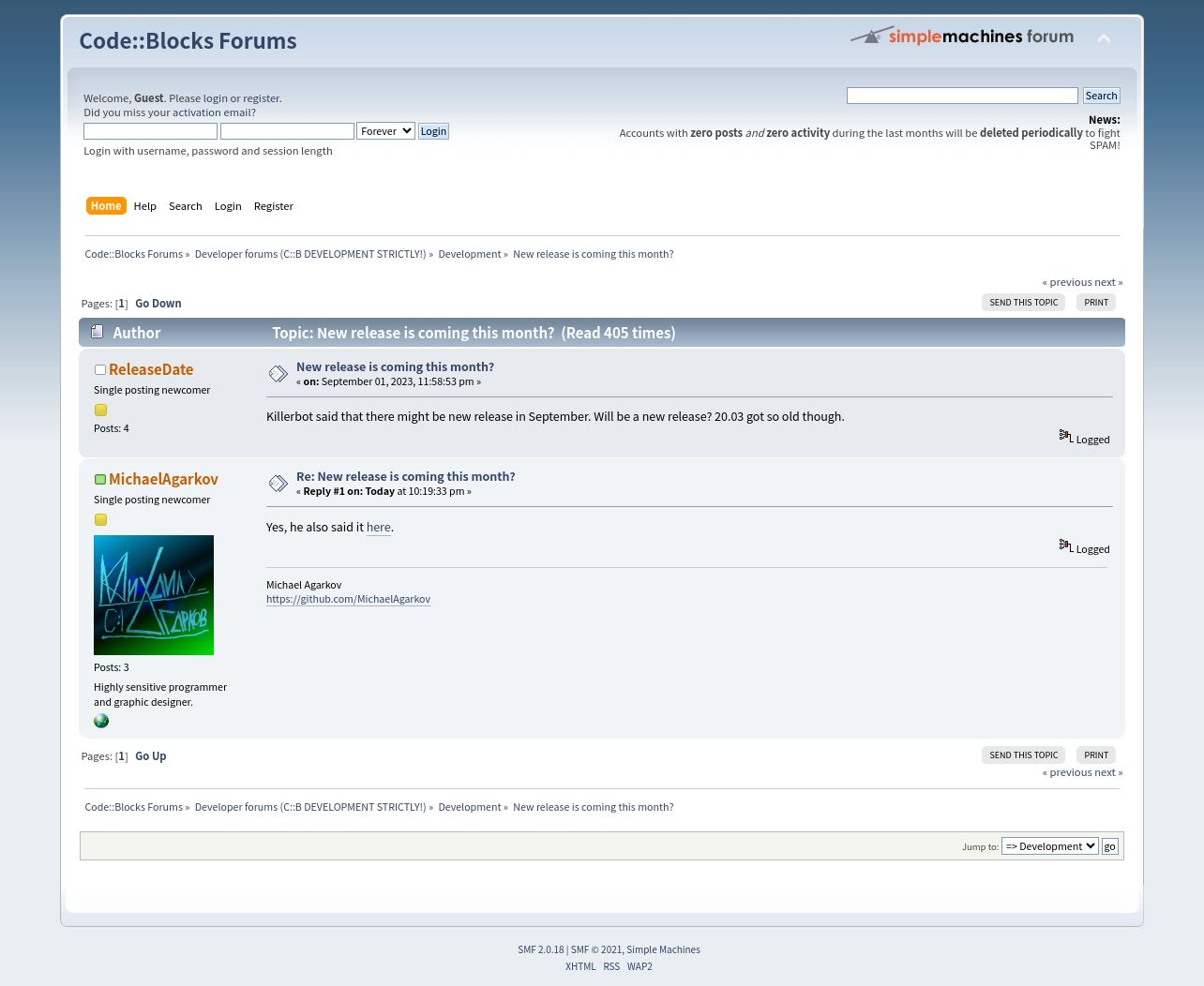Screen dimensions: 1204x986
Task: Open the session length Forever dropdown
Action: [385, 131]
